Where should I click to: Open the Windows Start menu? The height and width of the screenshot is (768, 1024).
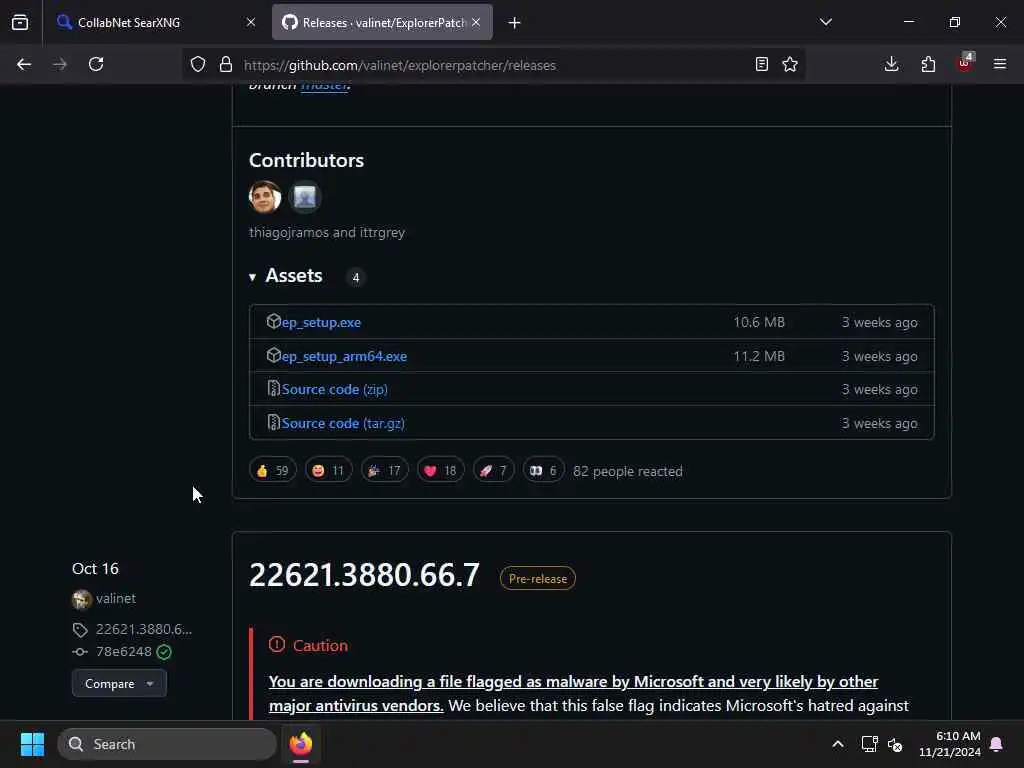tap(32, 744)
